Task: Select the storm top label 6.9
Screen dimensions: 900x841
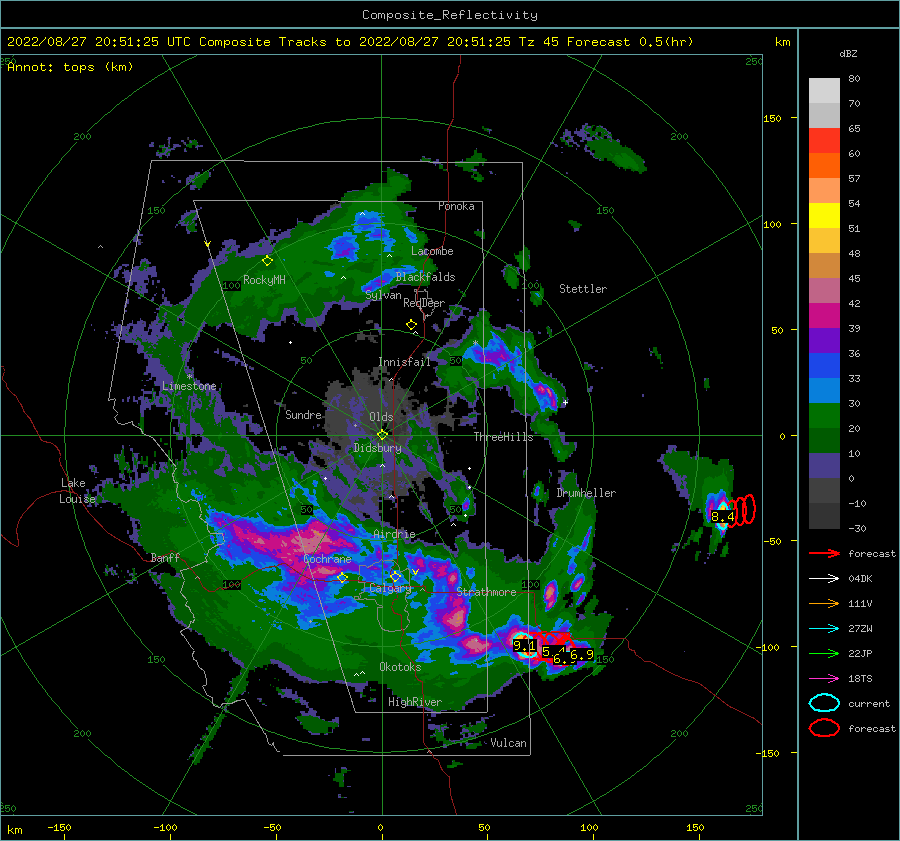Action: click(x=581, y=654)
